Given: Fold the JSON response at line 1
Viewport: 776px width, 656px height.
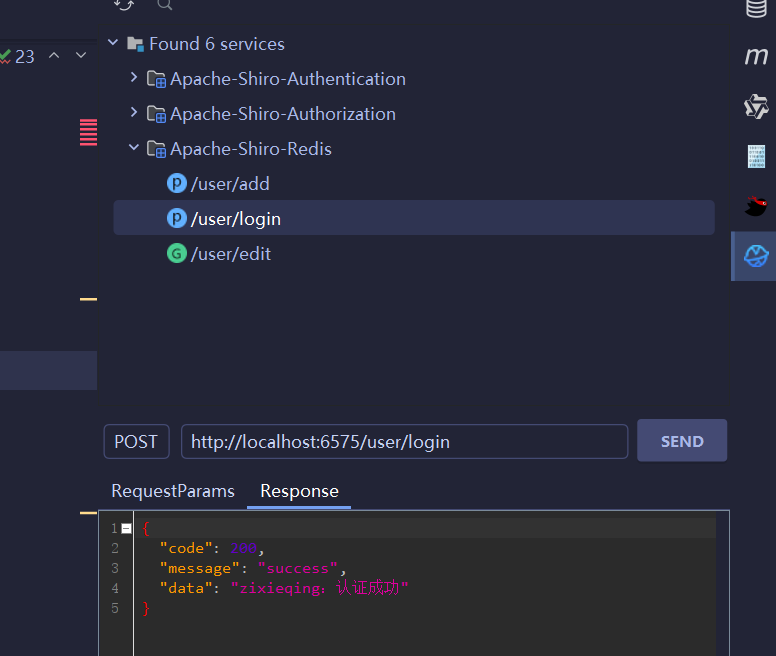Looking at the screenshot, I should click(x=127, y=529).
